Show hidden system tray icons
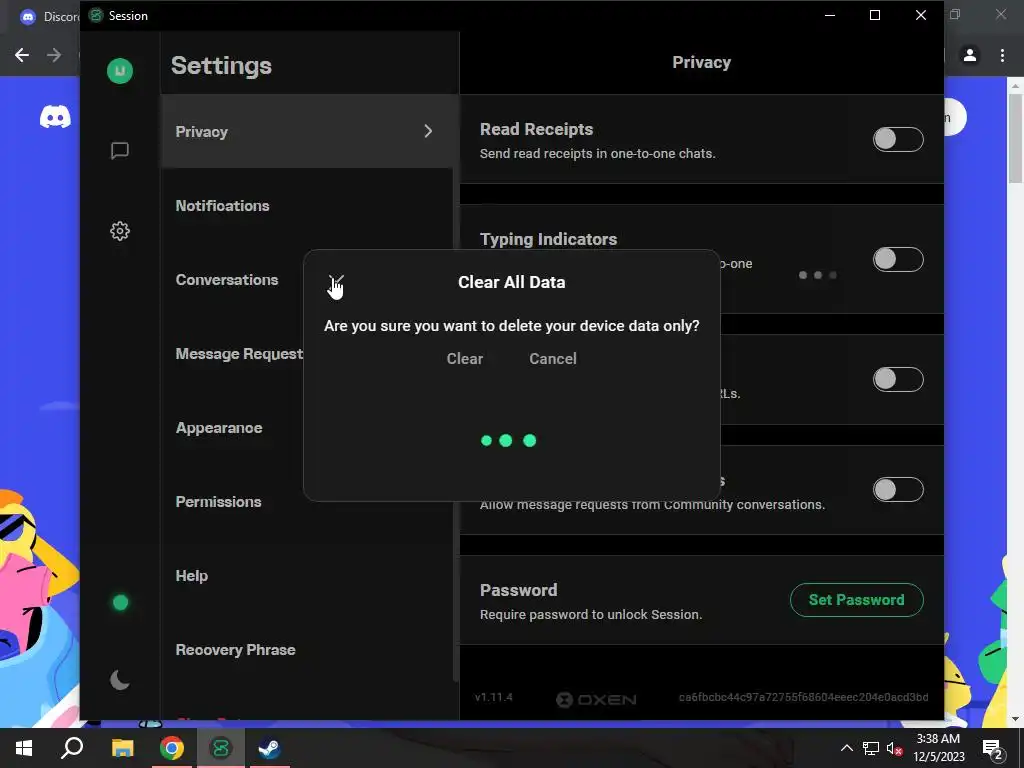Image resolution: width=1024 pixels, height=768 pixels. pyautogui.click(x=846, y=748)
